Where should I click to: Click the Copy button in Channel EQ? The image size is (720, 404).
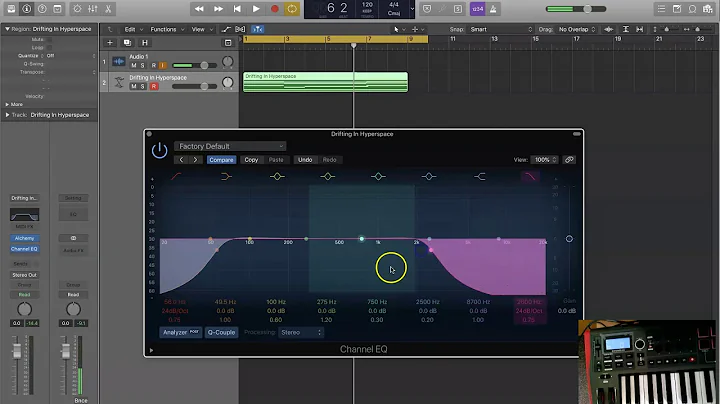point(251,160)
